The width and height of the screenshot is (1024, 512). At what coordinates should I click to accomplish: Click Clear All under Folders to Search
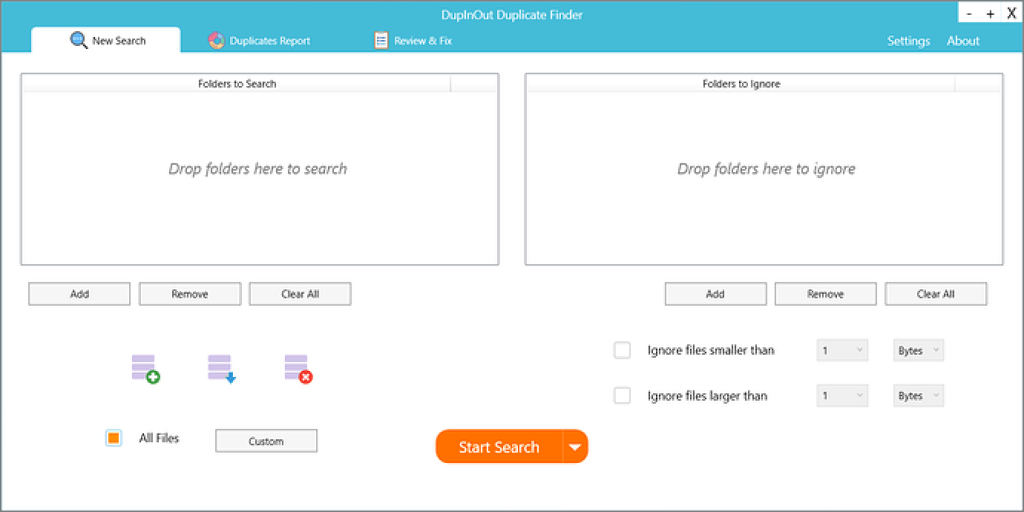tap(300, 294)
